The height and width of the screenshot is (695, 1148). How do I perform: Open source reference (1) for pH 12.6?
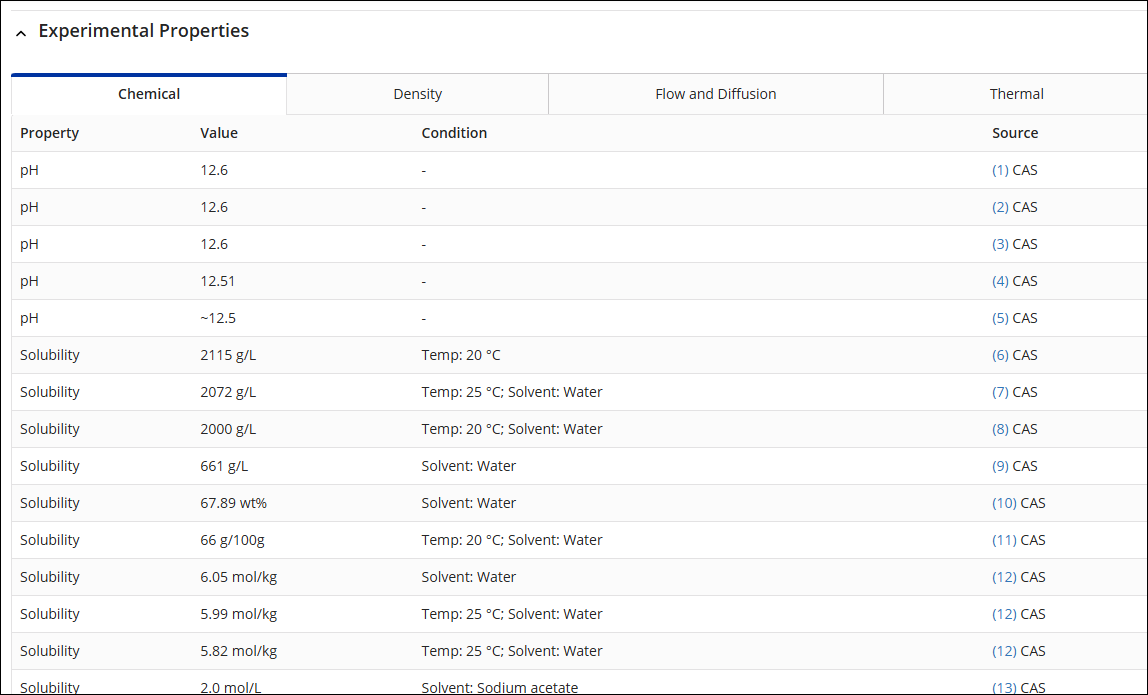coord(1000,170)
